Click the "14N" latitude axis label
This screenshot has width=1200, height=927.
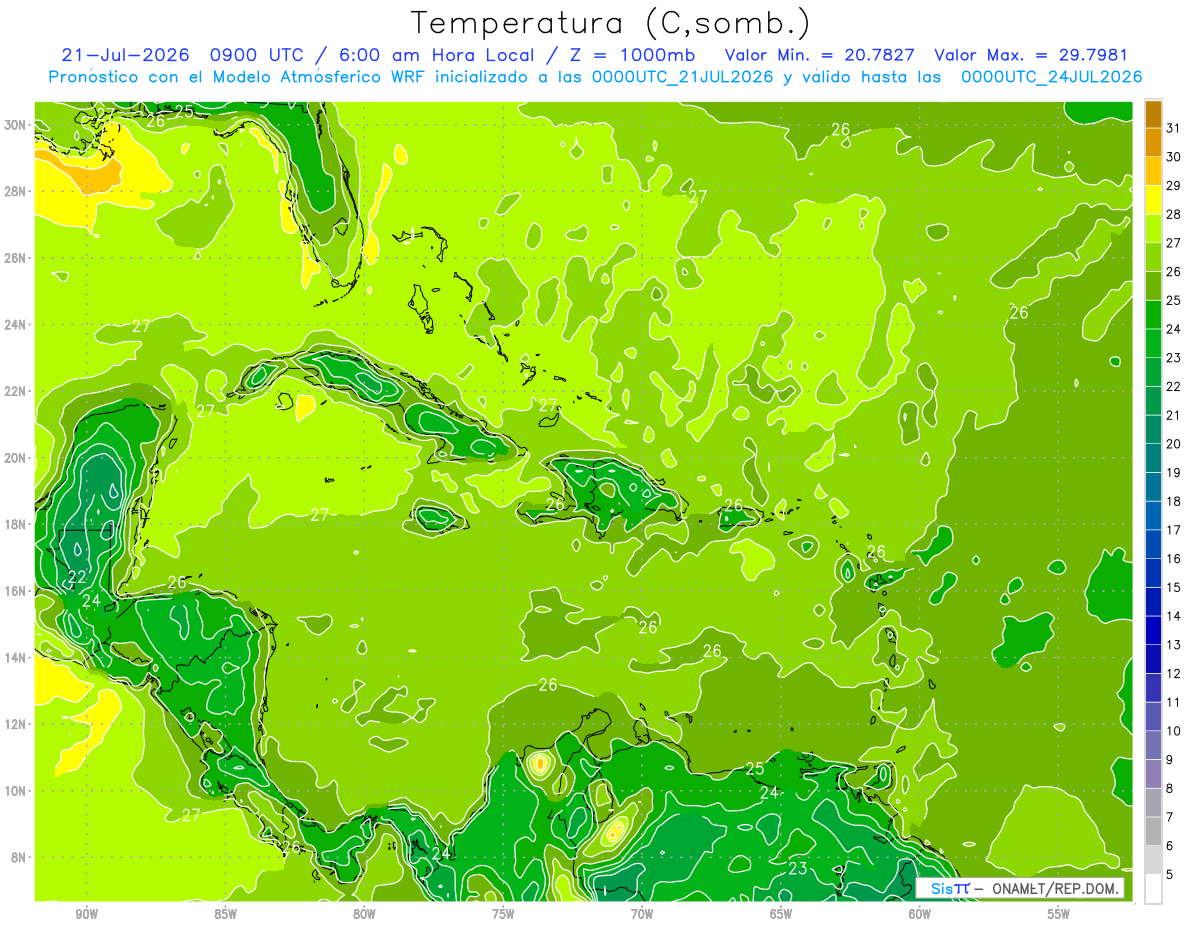click(14, 658)
